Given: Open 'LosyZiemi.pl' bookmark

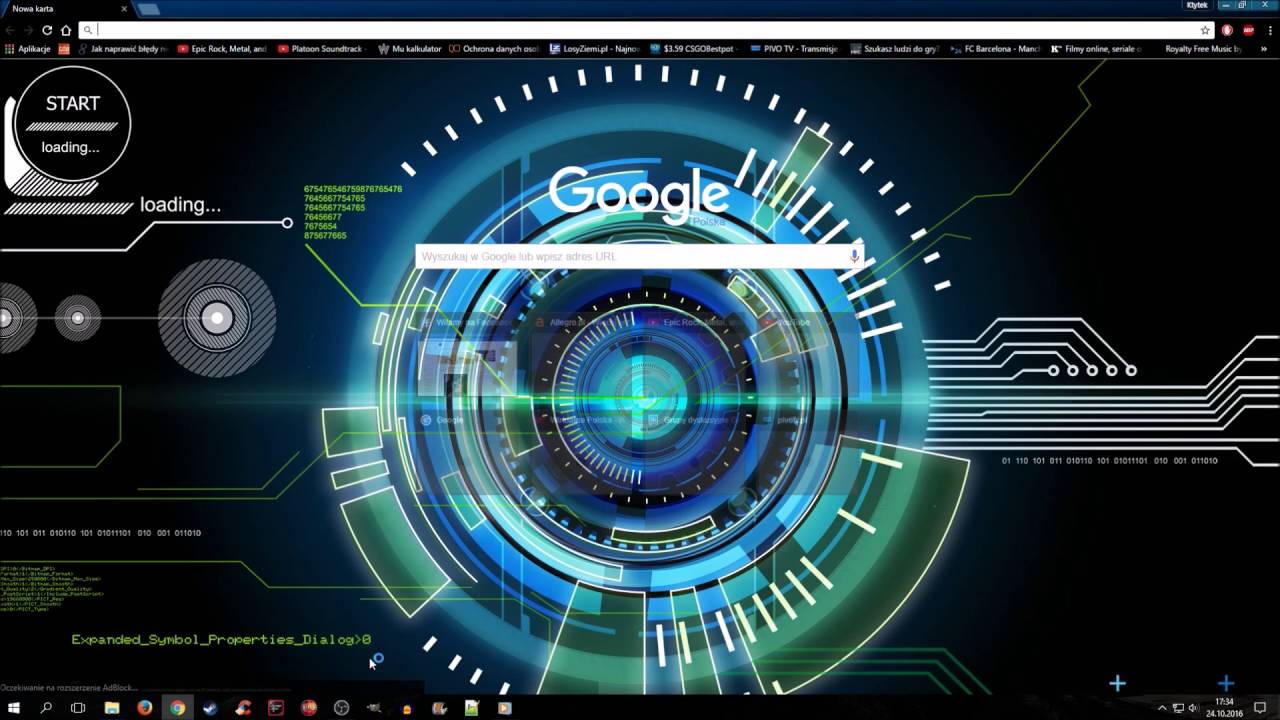Looking at the screenshot, I should tap(595, 48).
